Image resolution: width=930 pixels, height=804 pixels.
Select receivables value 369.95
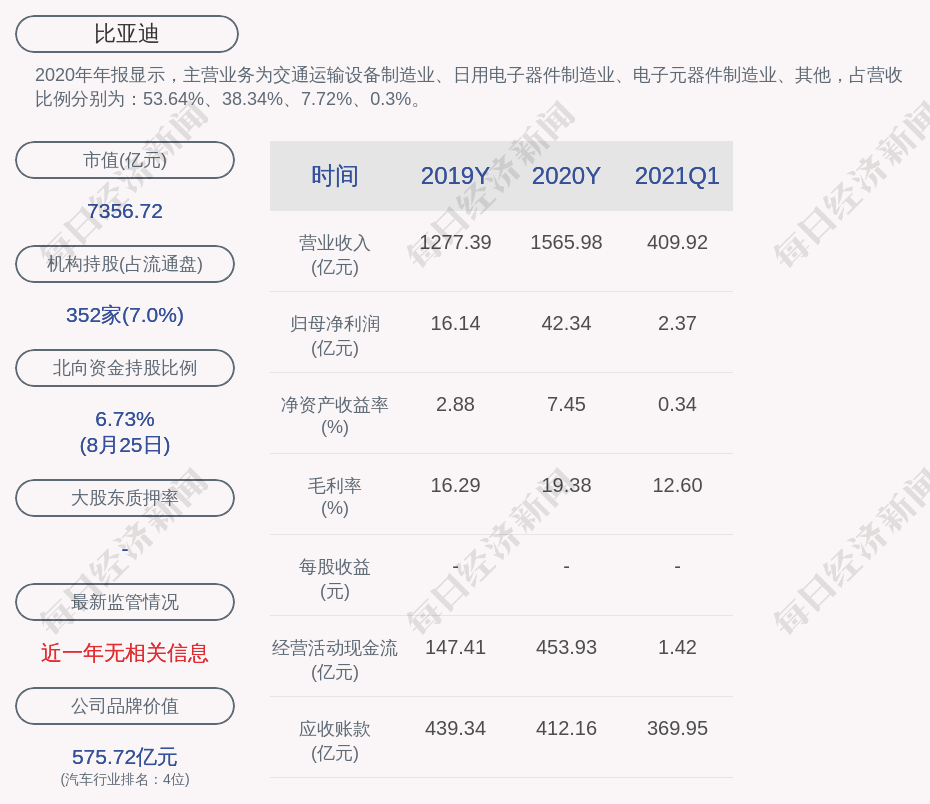click(x=677, y=728)
